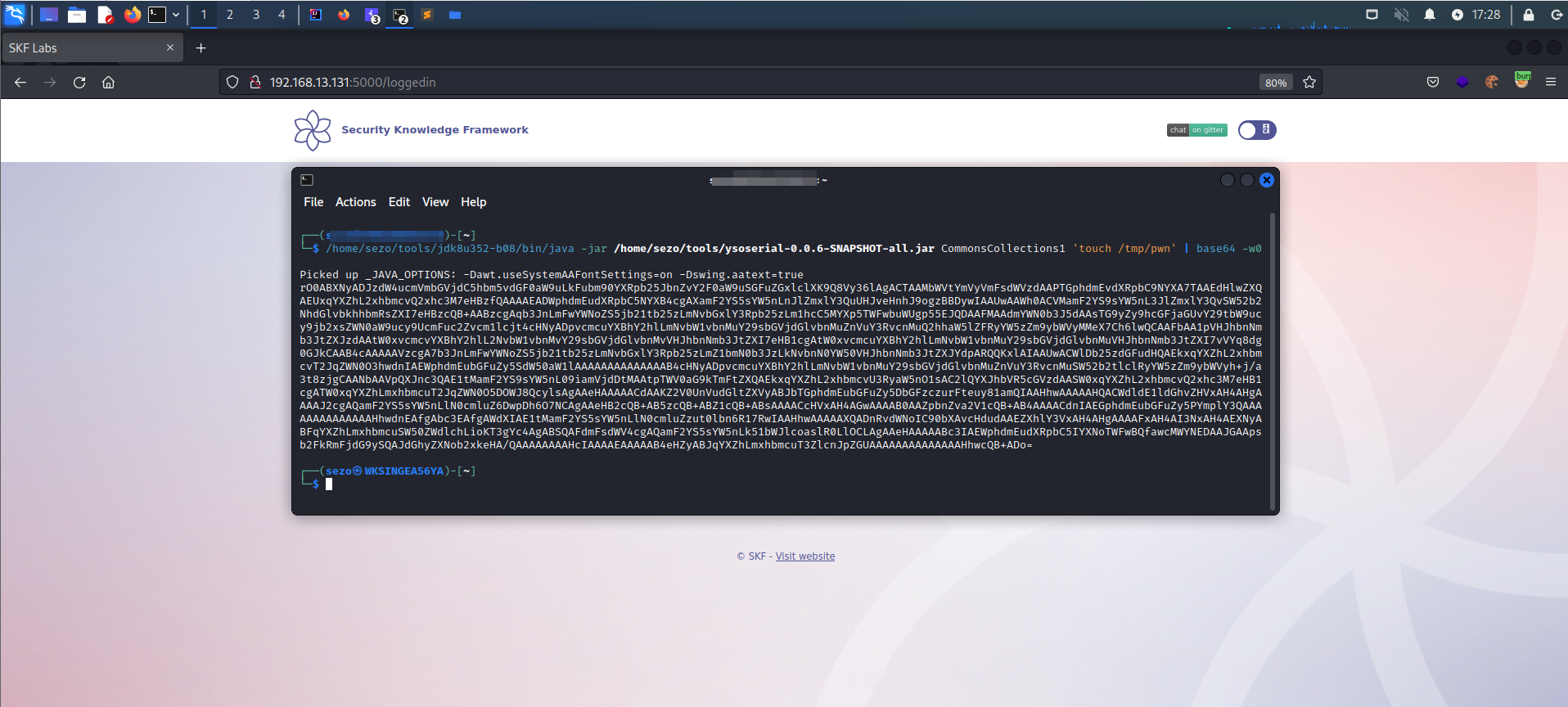The image size is (1568, 707).
Task: Open the terminal Help menu
Action: tap(473, 202)
